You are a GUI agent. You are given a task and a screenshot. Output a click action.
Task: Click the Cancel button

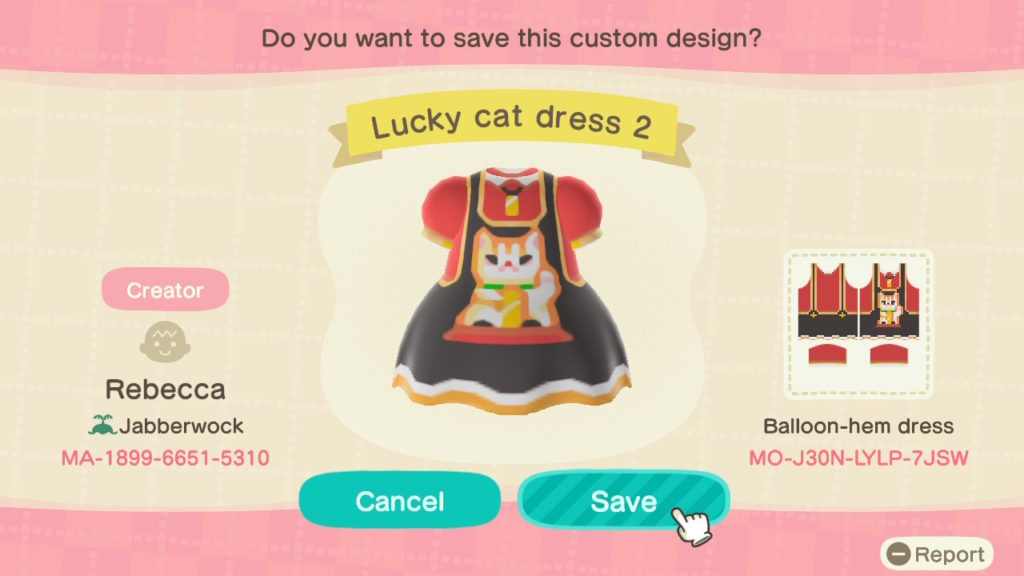point(400,501)
